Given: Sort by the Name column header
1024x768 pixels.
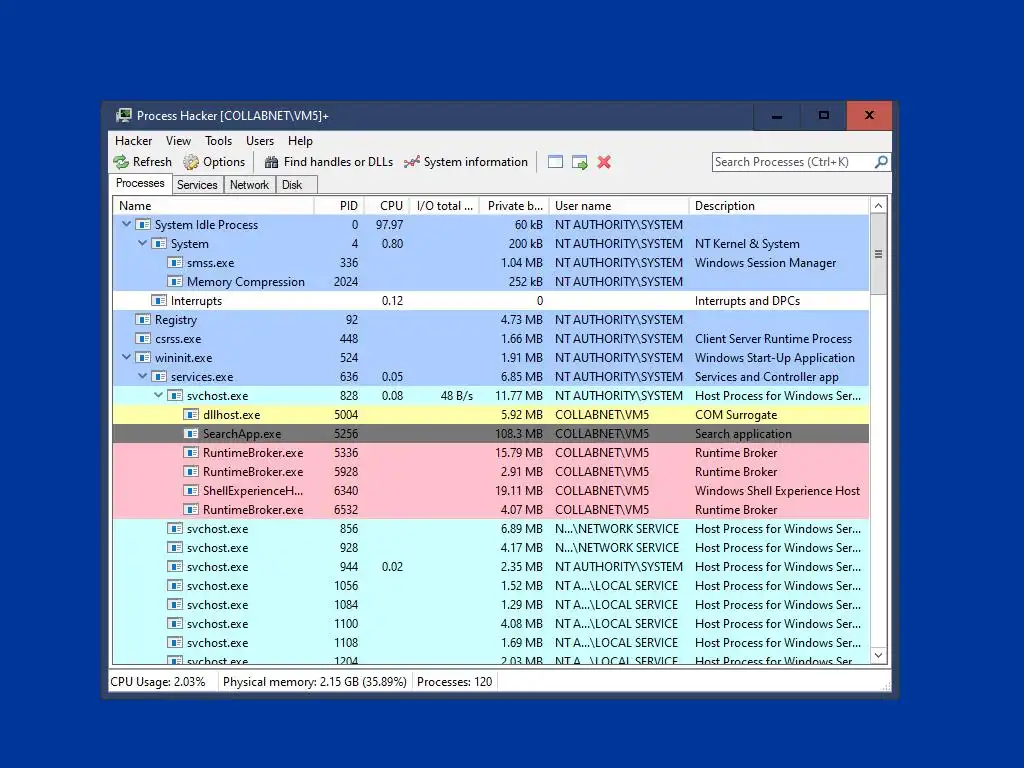Looking at the screenshot, I should pos(214,206).
